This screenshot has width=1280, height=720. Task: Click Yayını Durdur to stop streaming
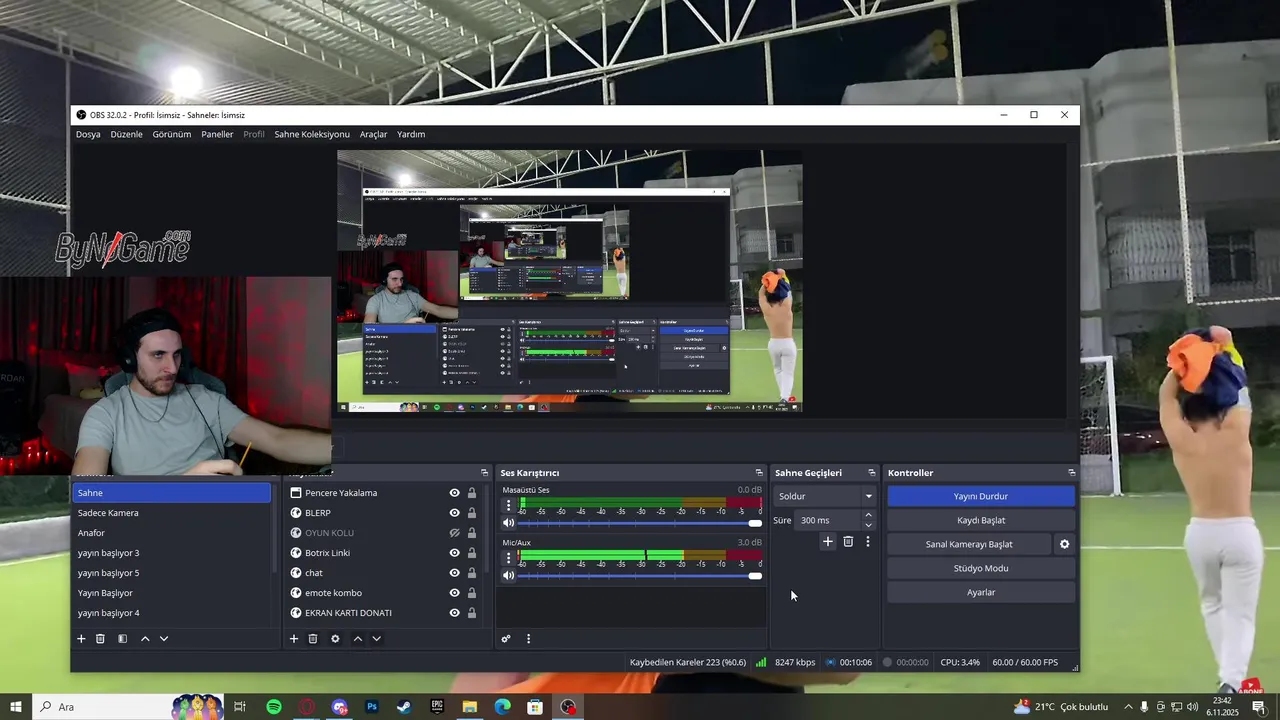[980, 496]
